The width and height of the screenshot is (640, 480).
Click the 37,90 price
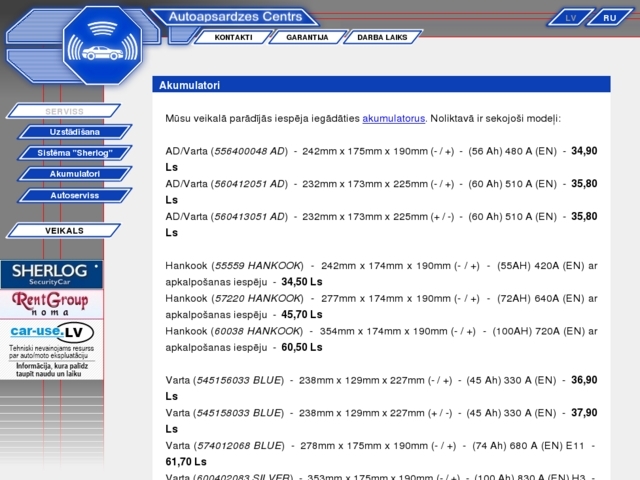coord(584,413)
